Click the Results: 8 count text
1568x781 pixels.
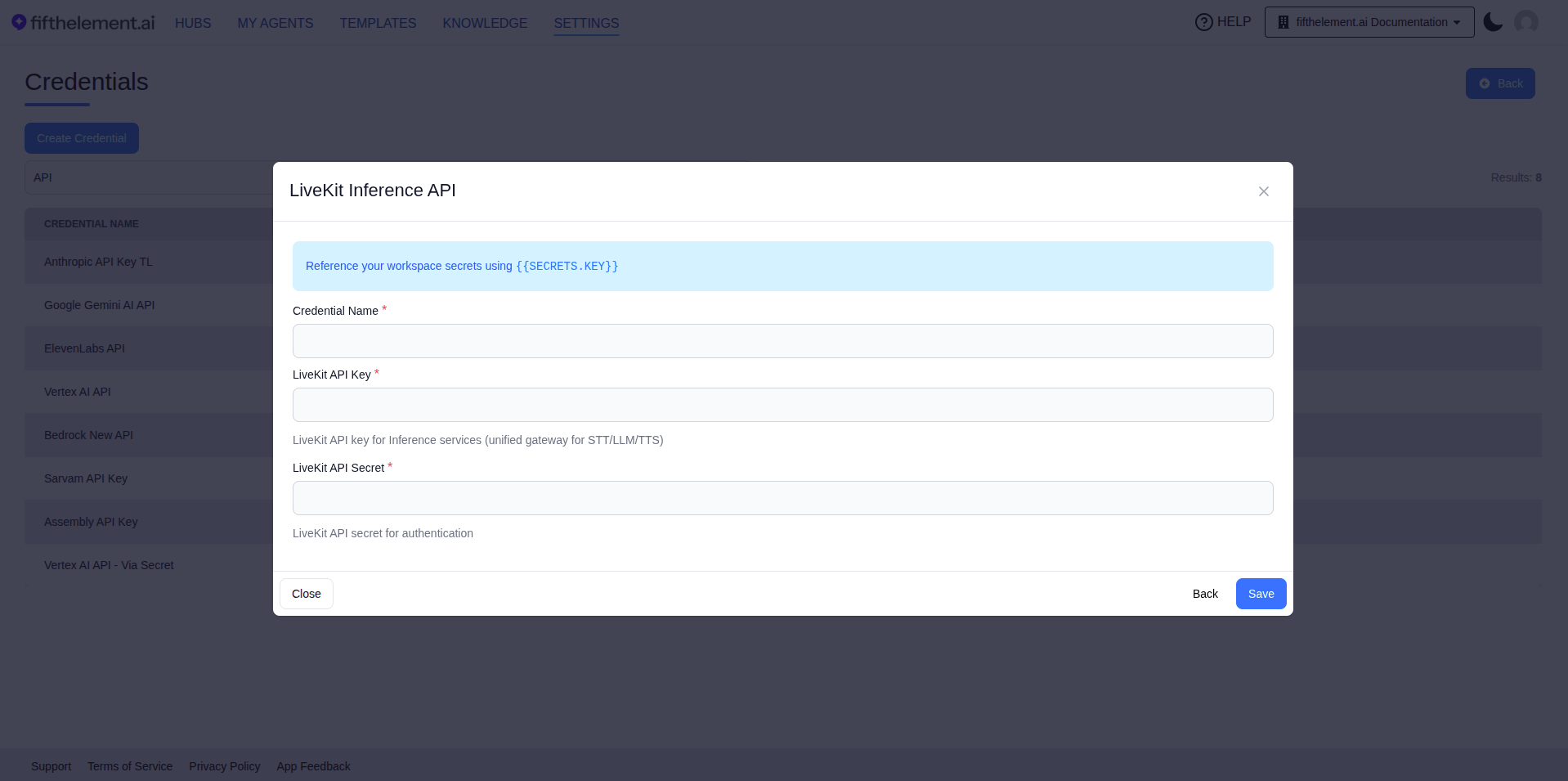coord(1516,177)
